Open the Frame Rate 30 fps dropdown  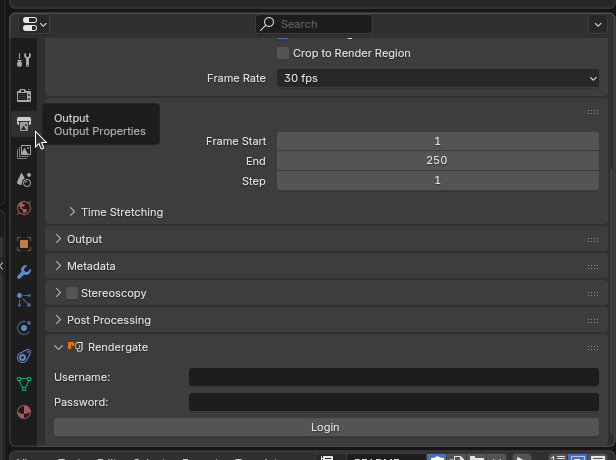tap(438, 78)
